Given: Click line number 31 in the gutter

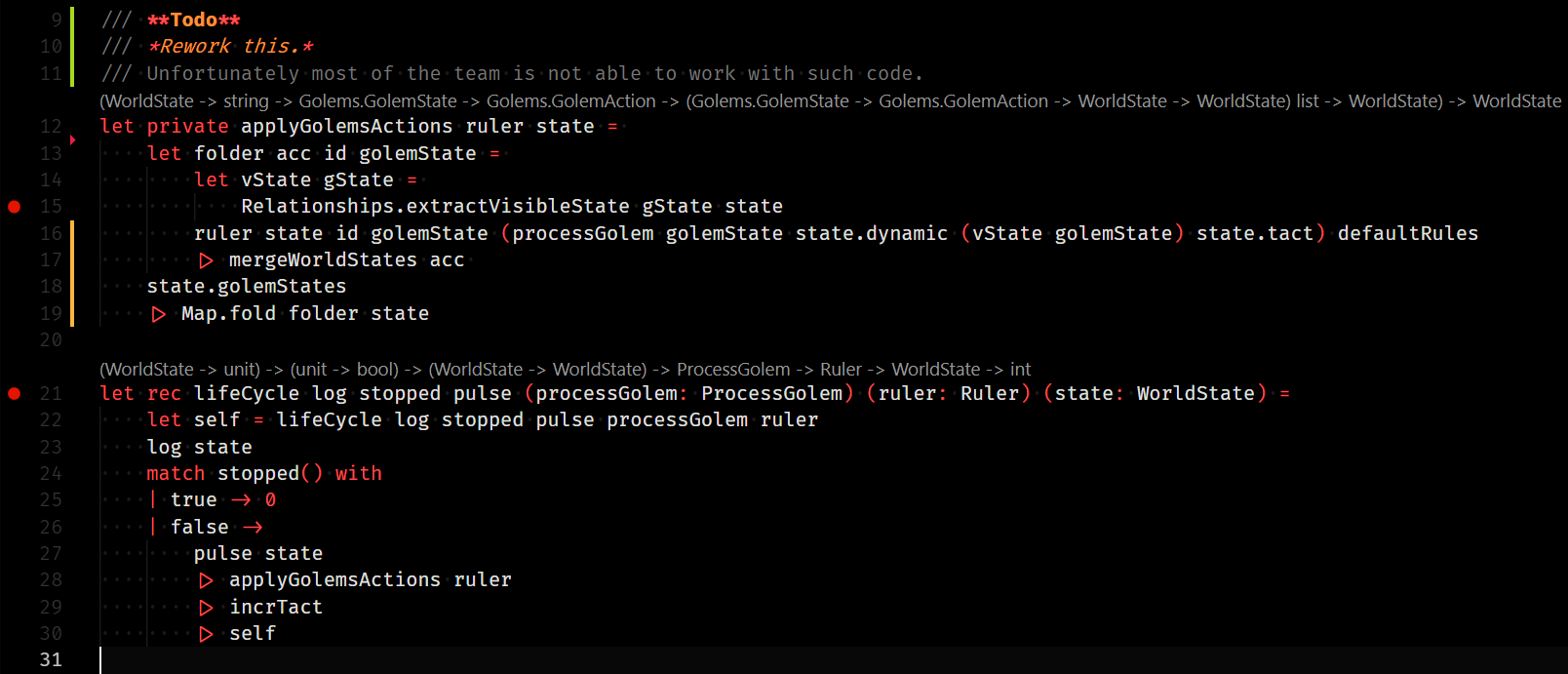Looking at the screenshot, I should (x=51, y=660).
